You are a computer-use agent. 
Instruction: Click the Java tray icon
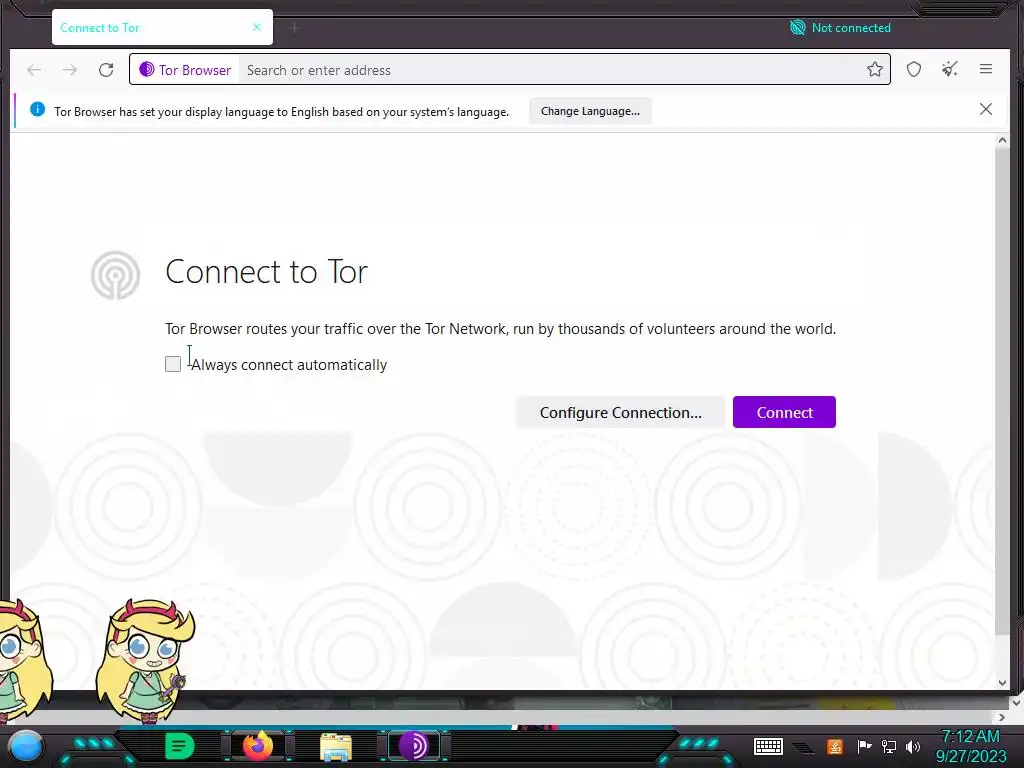coord(835,746)
